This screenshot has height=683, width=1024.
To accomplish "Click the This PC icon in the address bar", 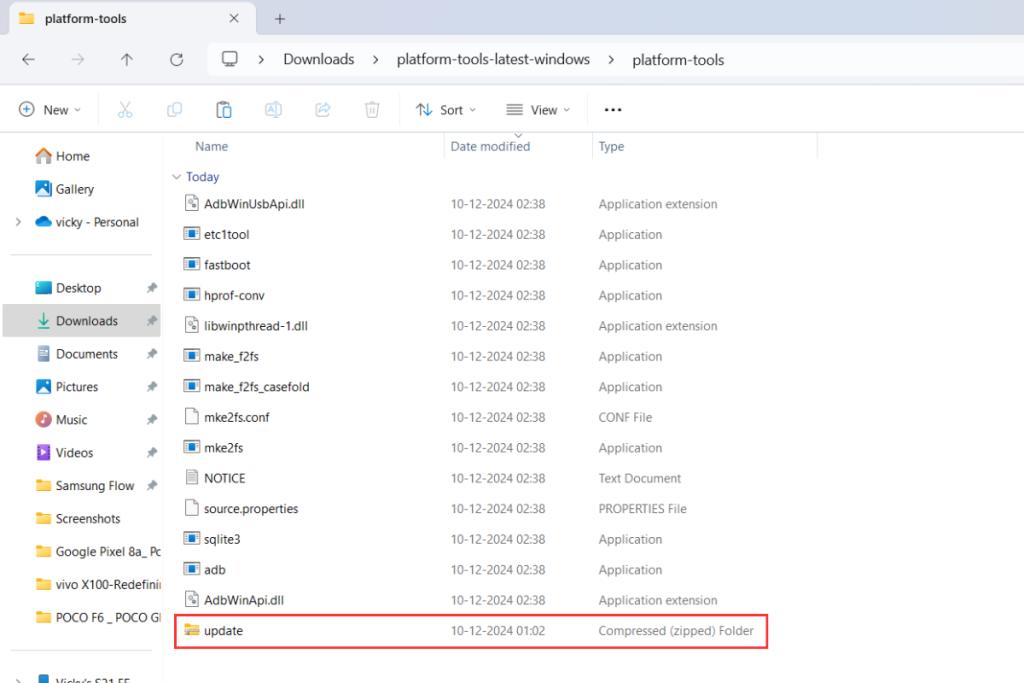I will pyautogui.click(x=229, y=59).
